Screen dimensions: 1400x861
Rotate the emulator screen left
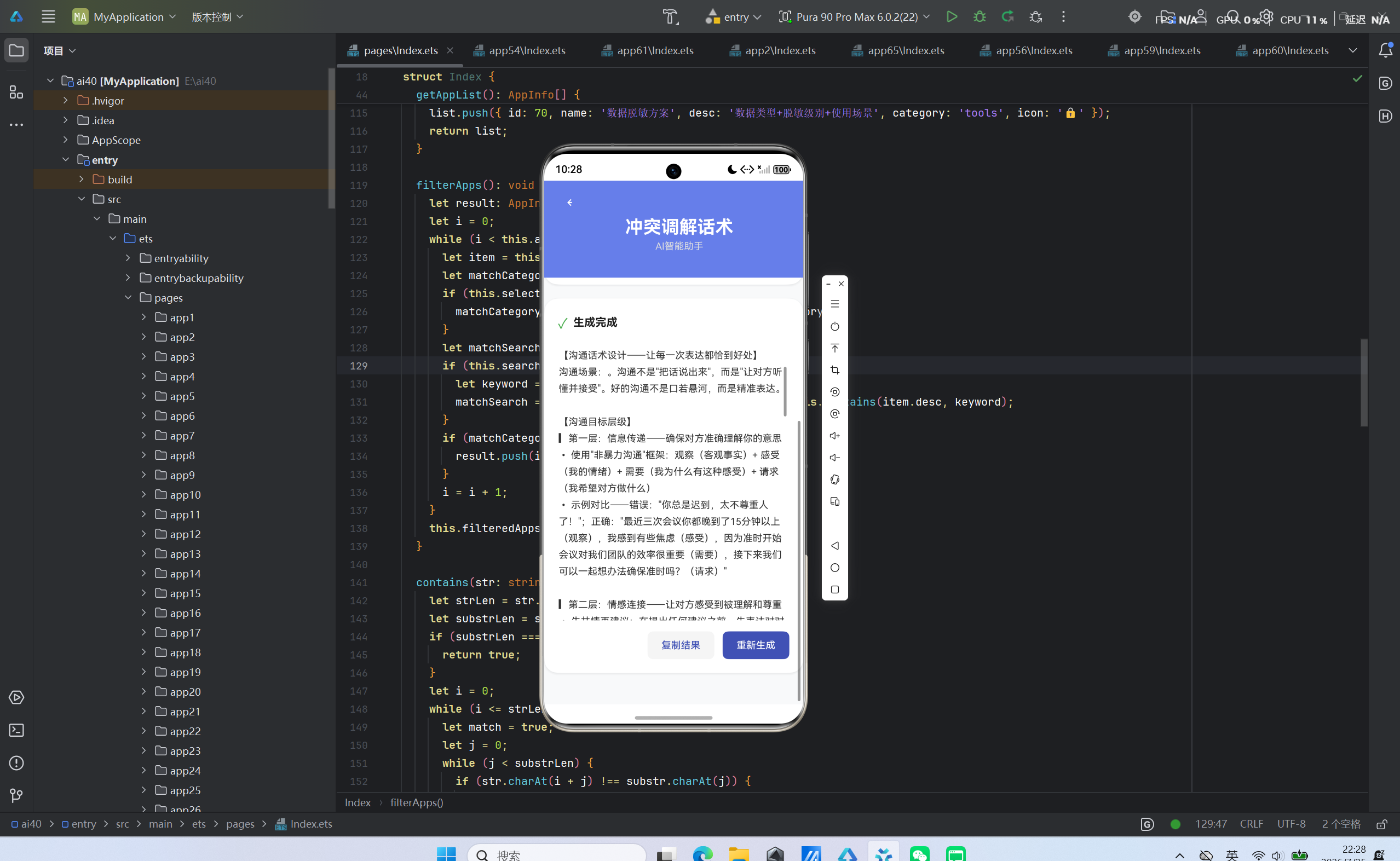(834, 392)
